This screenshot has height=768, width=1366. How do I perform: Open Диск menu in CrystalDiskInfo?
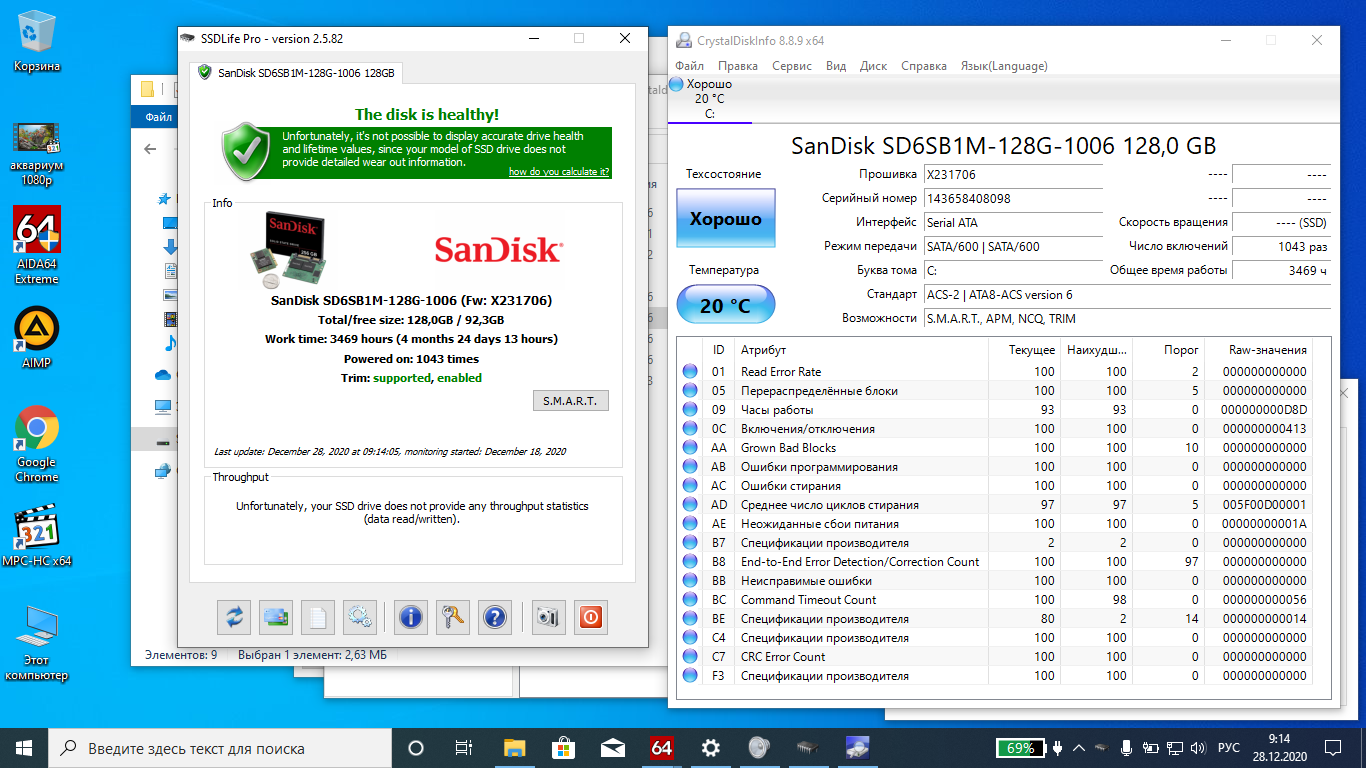pyautogui.click(x=873, y=66)
